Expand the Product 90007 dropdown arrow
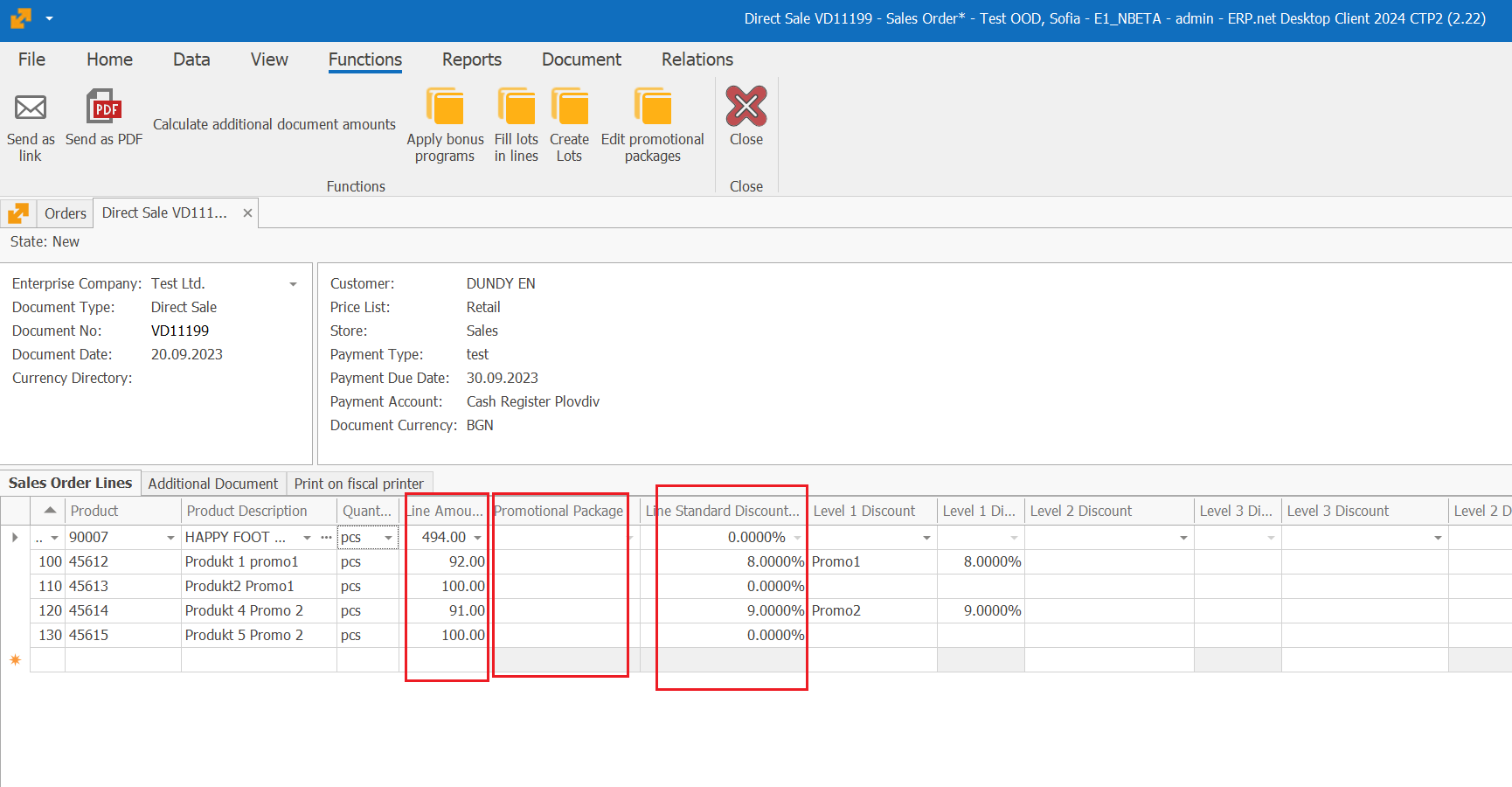 171,538
